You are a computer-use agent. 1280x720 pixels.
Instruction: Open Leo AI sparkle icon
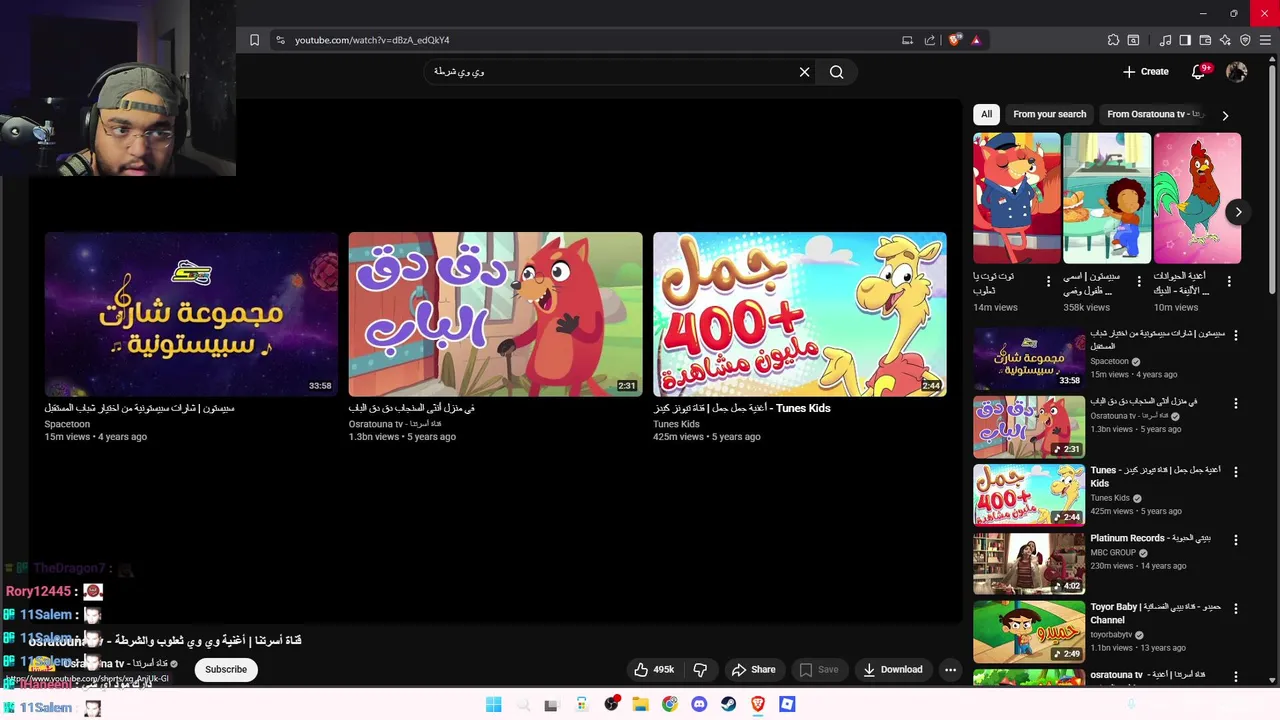point(1225,40)
